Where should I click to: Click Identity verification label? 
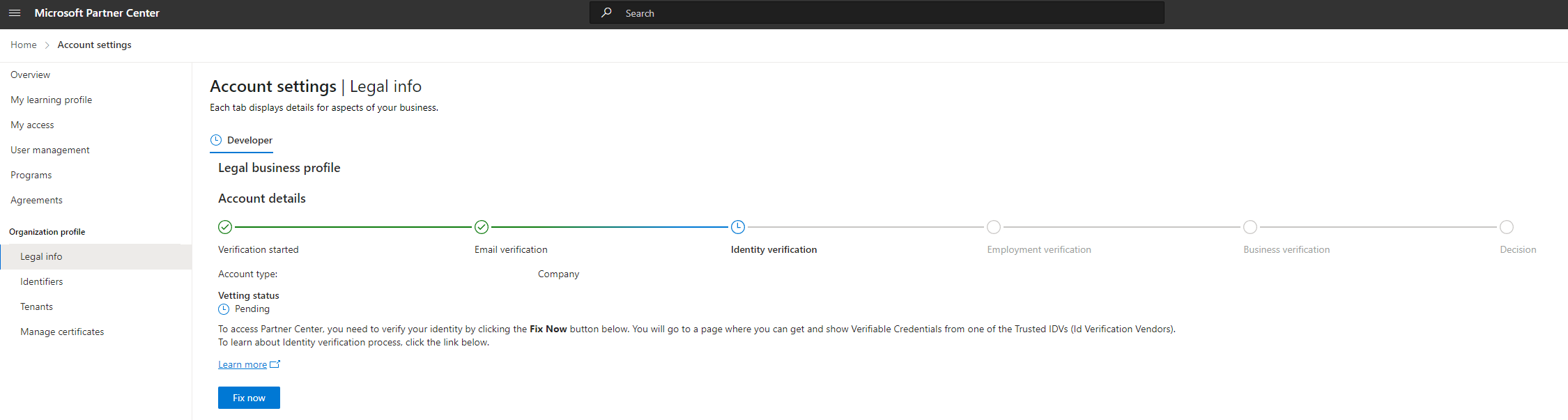pyautogui.click(x=774, y=249)
